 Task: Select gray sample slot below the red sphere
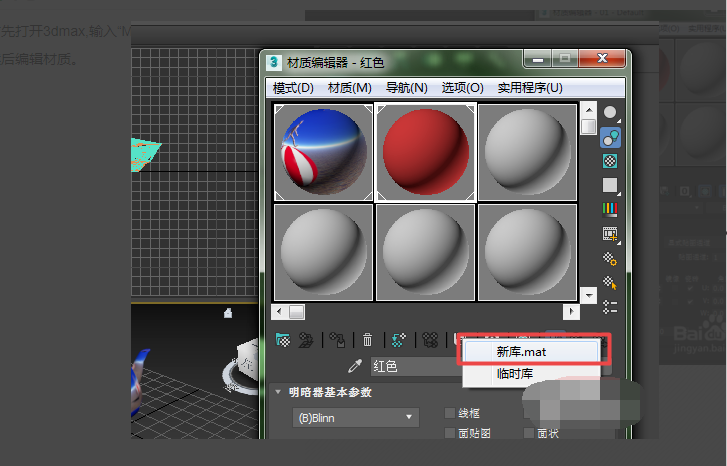point(426,253)
